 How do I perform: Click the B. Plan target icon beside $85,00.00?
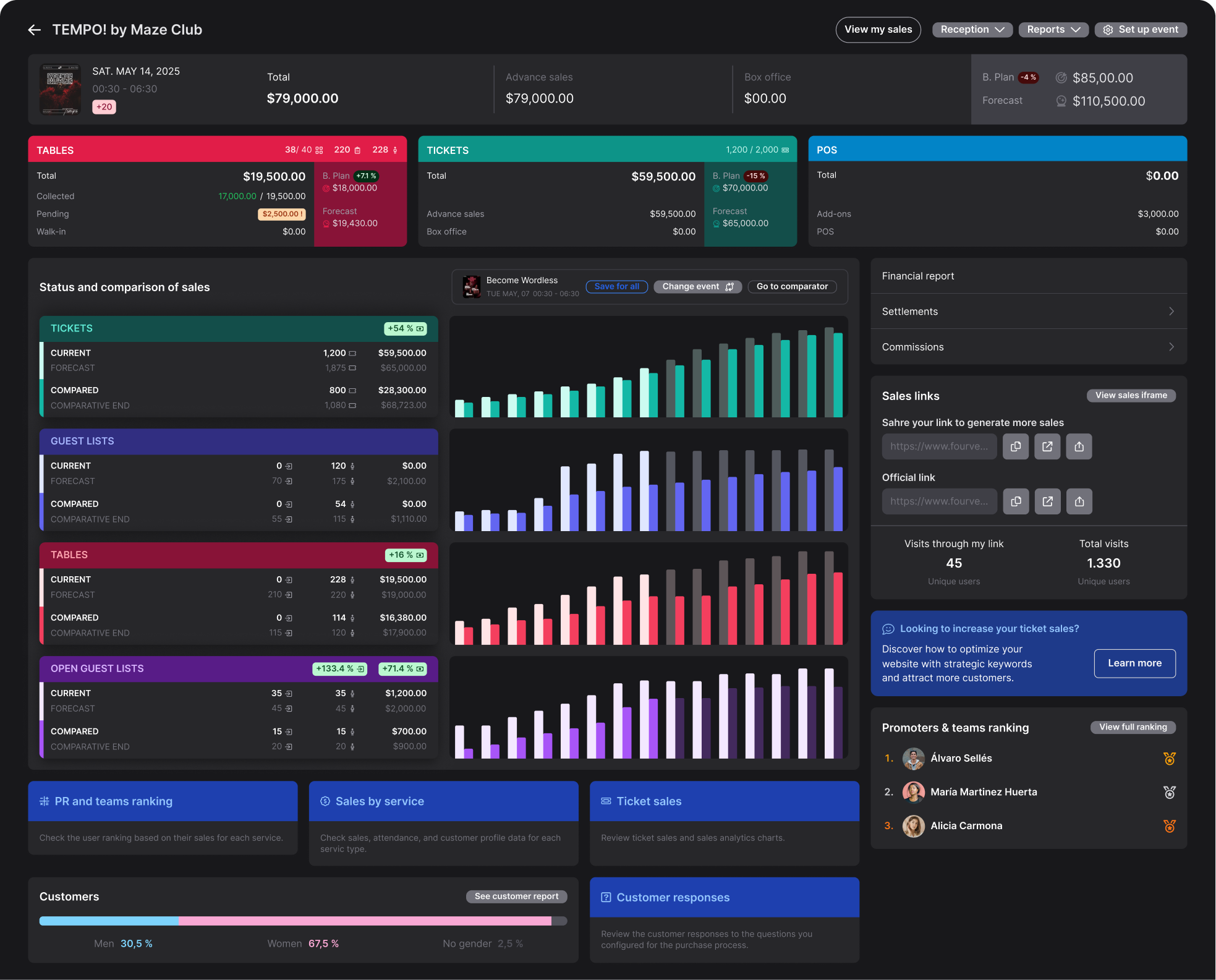pos(1061,78)
